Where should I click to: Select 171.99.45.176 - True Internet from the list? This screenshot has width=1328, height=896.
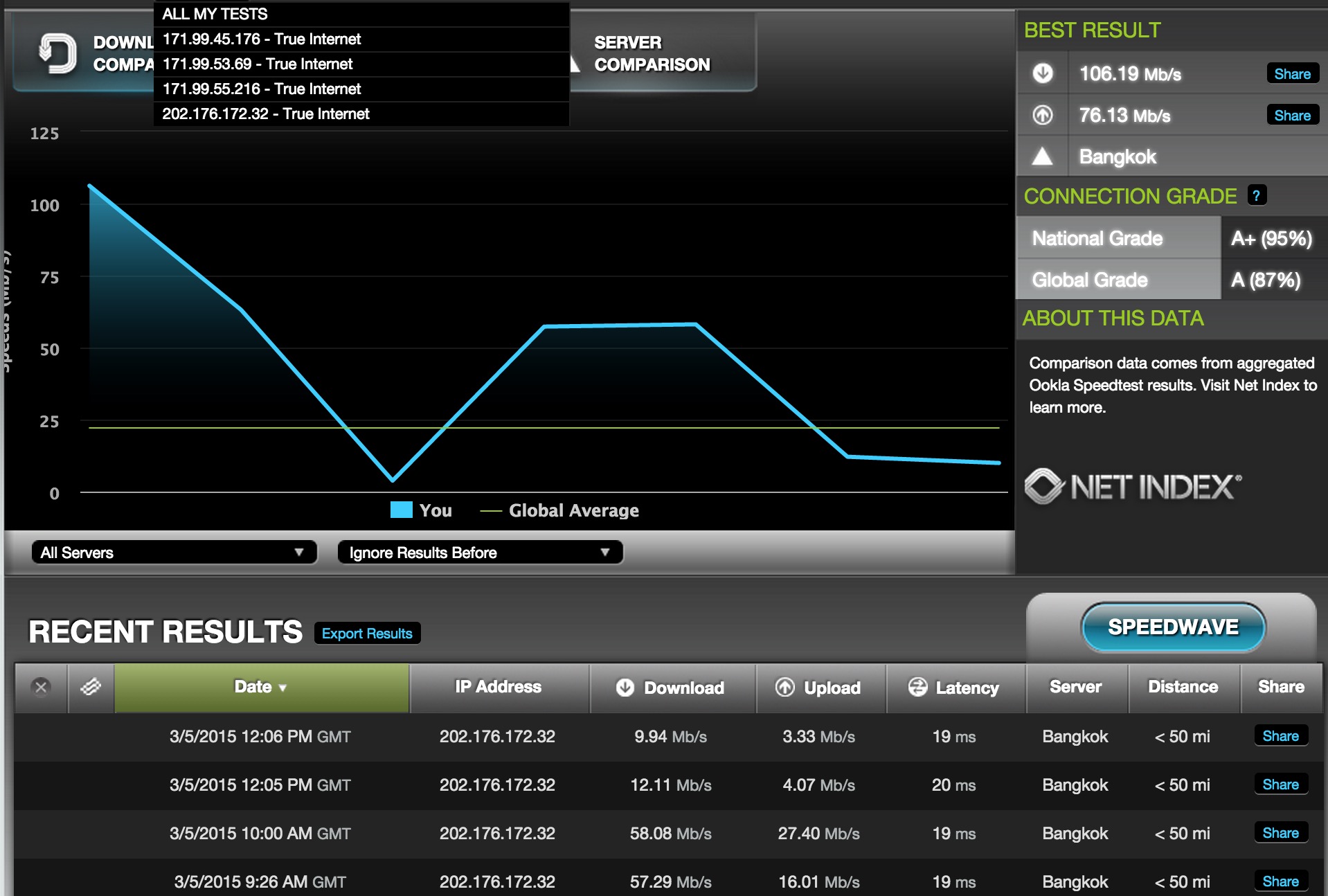tap(262, 39)
